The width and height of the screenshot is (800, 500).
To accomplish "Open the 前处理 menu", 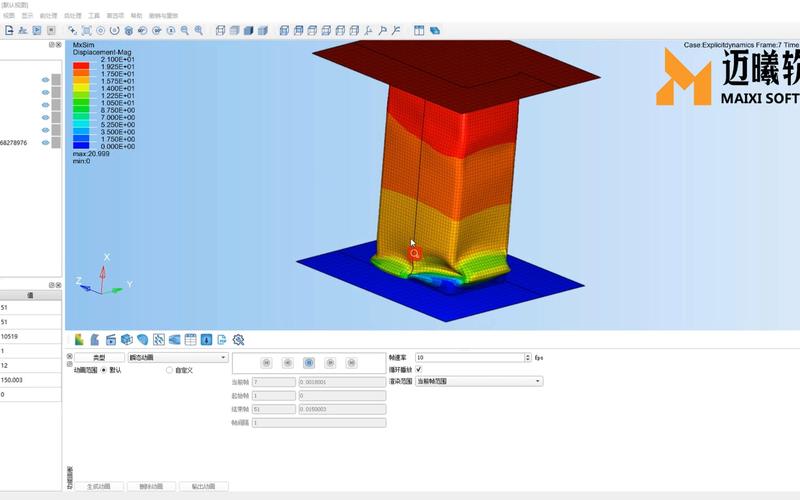I will [x=48, y=16].
